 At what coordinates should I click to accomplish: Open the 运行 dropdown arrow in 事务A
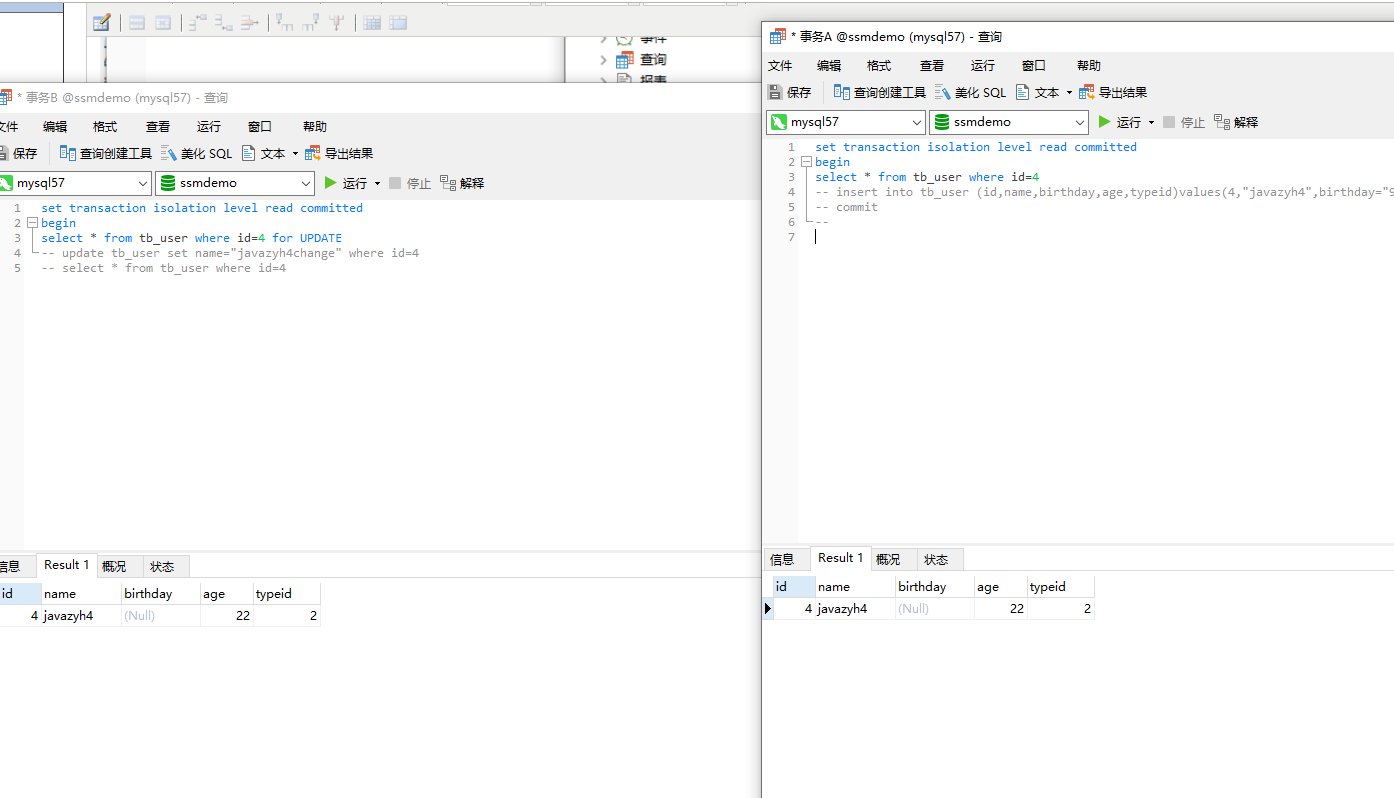coord(1151,122)
